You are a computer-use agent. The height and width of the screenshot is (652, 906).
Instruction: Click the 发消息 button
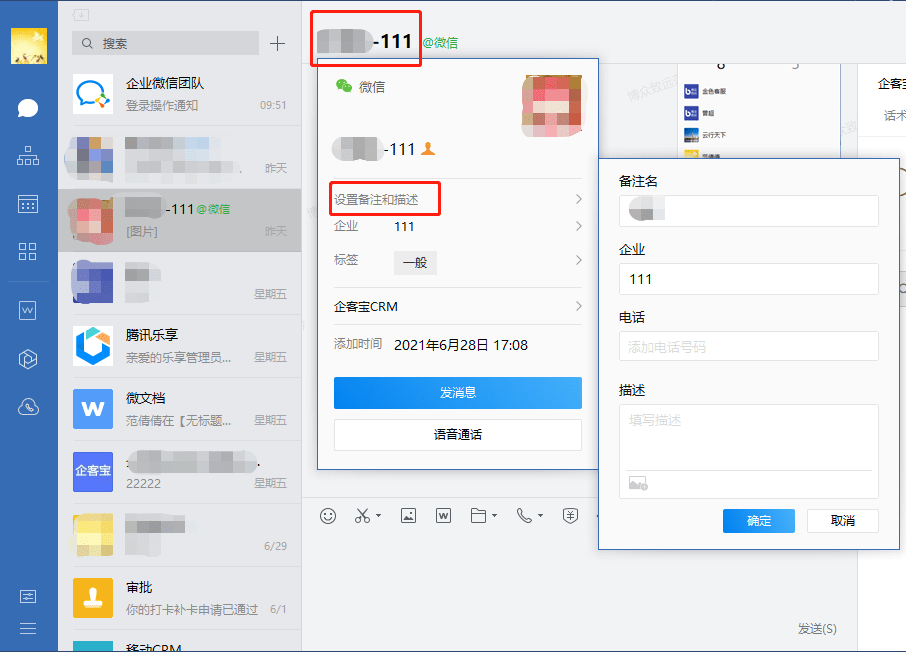tap(457, 393)
